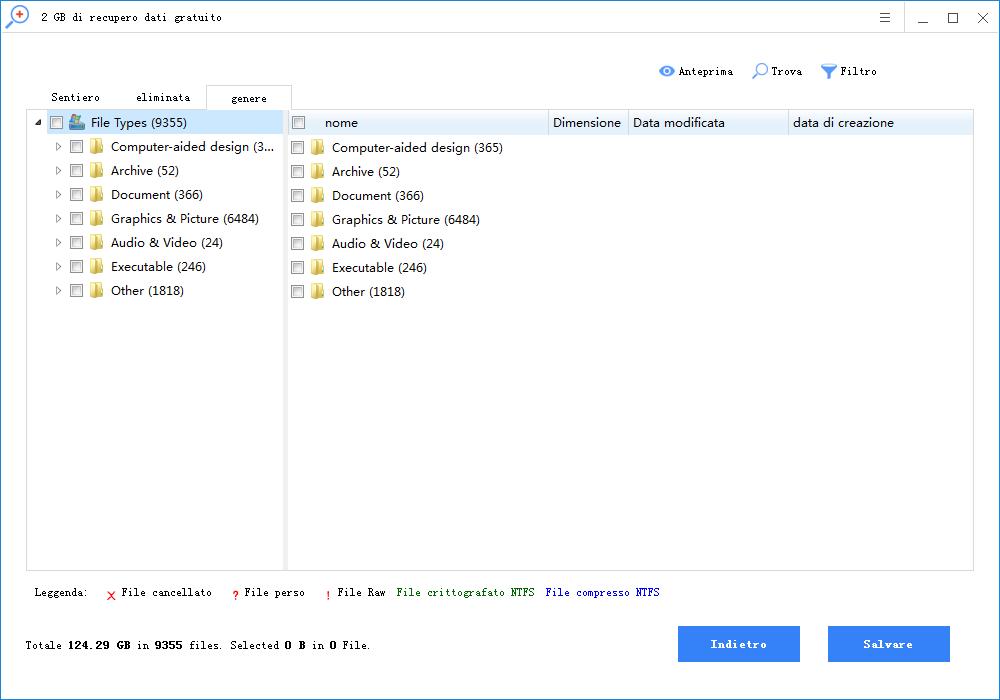Viewport: 1000px width, 700px height.
Task: Expand the Computer-aided design tree node
Action: point(58,146)
